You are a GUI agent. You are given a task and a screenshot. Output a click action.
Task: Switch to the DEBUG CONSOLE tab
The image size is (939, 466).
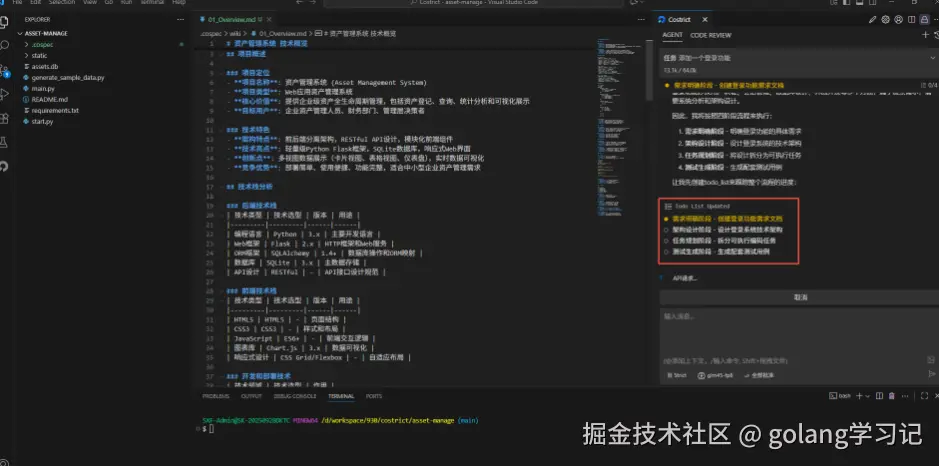[x=295, y=396]
